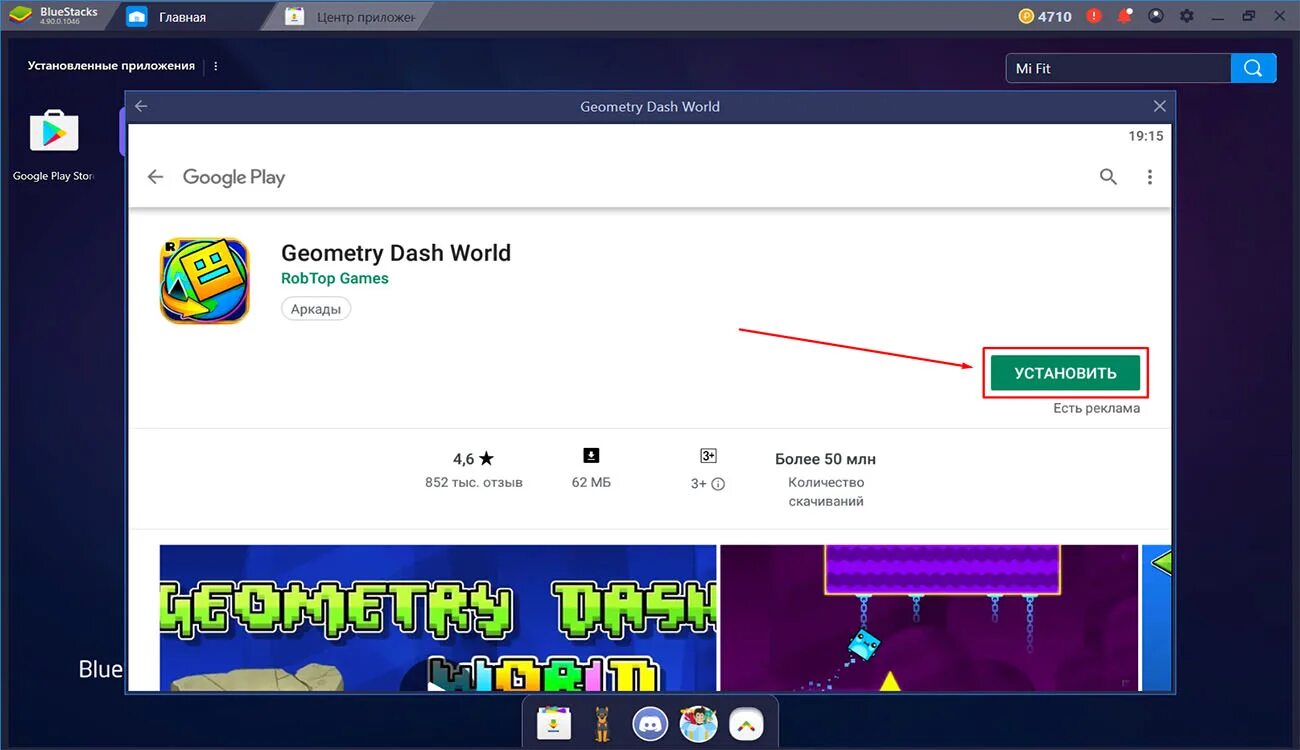Open BlueStacks settings gear
Viewport: 1300px width, 750px height.
[x=1187, y=16]
